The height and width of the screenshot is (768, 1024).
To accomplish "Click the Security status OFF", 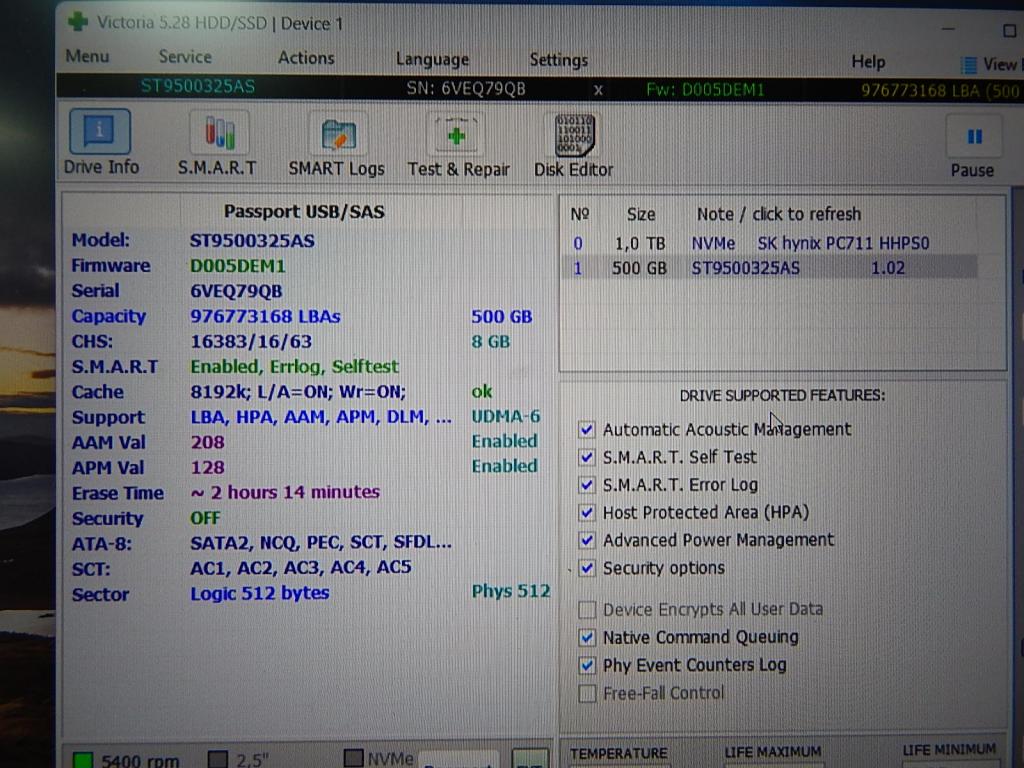I will [x=205, y=518].
